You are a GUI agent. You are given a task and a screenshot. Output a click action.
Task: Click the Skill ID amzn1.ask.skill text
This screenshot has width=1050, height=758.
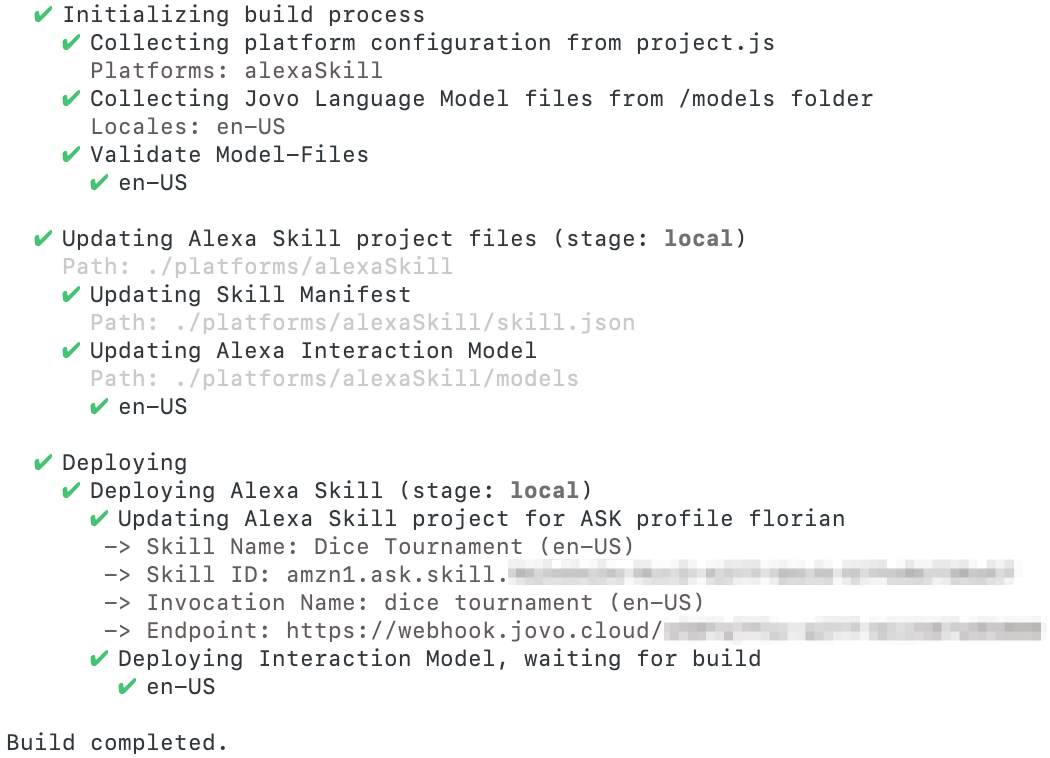click(x=397, y=575)
